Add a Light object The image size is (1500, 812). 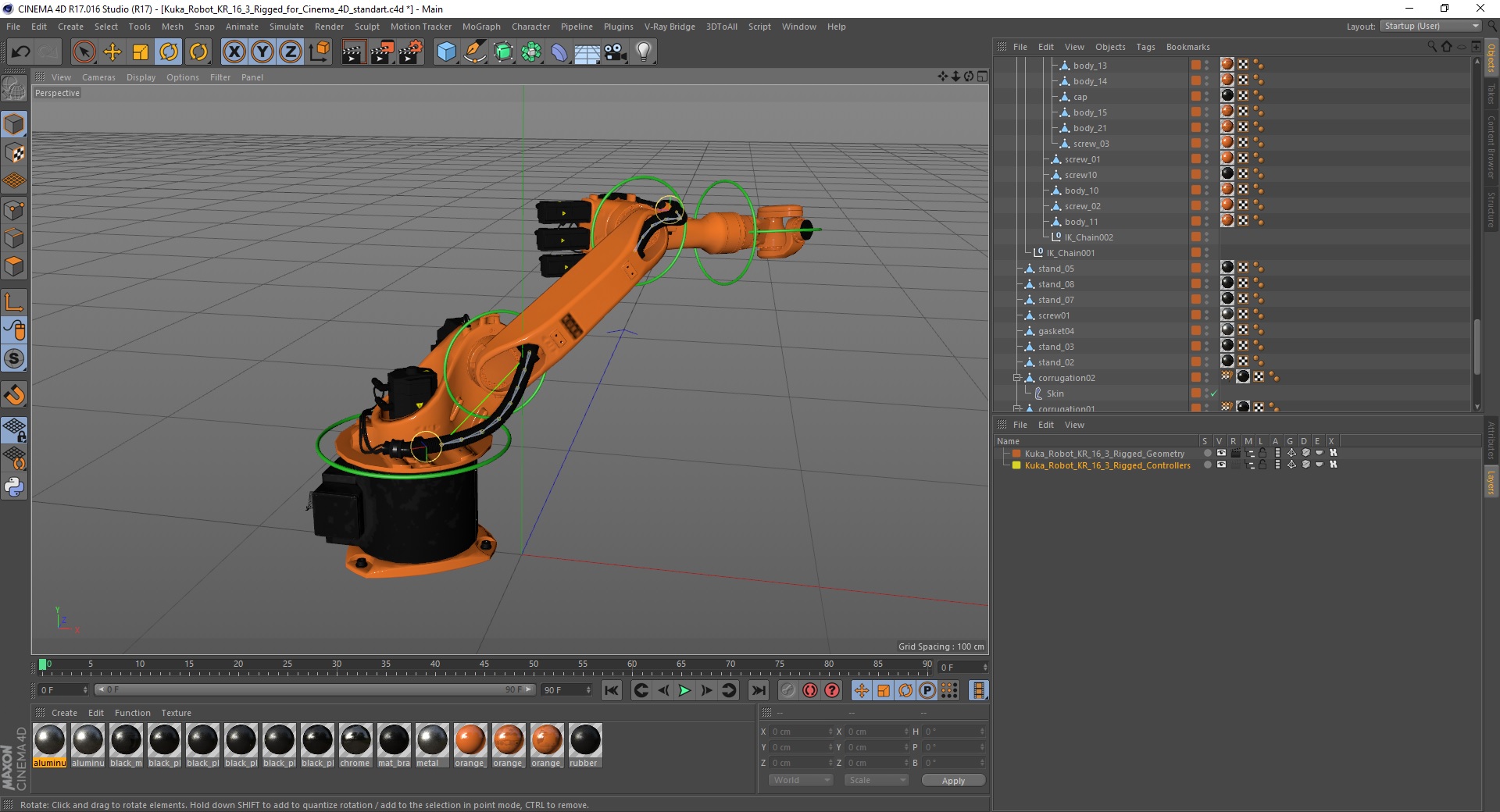(x=644, y=52)
